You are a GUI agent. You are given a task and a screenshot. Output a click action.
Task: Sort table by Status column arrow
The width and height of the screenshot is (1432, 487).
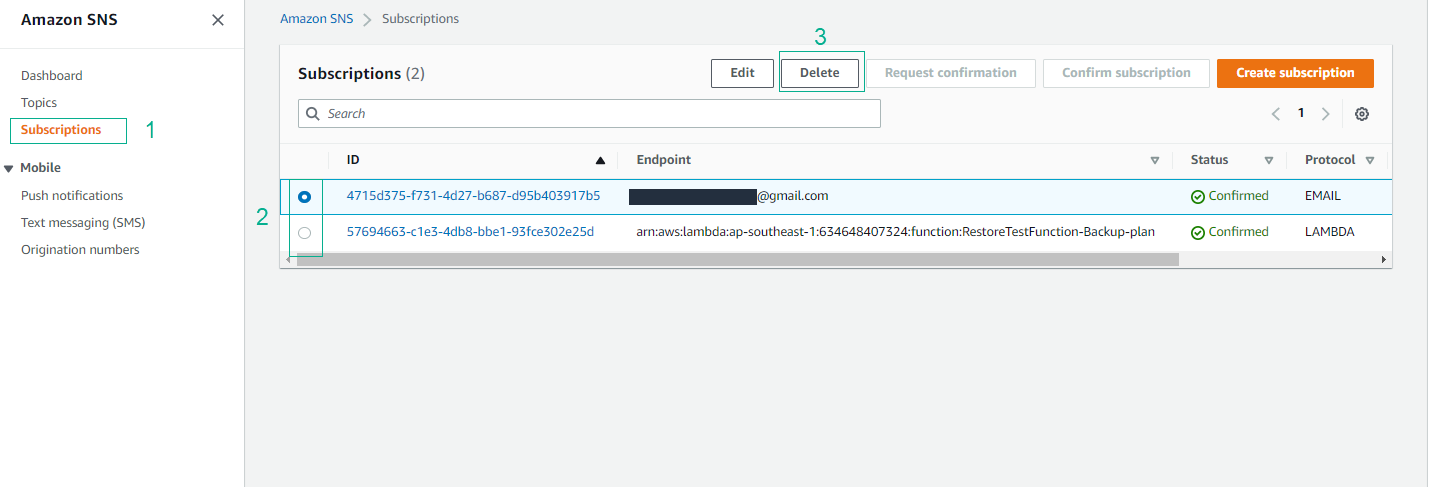1268,160
